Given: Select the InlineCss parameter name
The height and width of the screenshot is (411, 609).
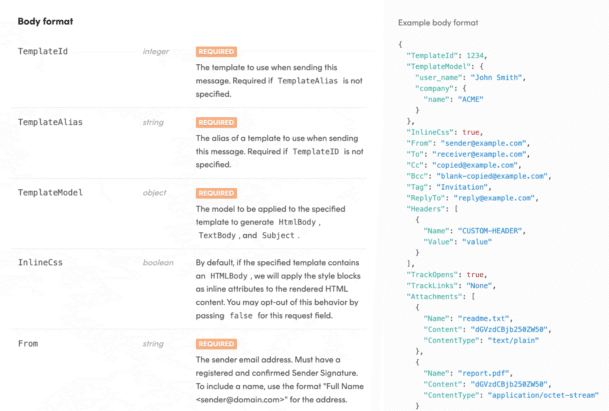Looking at the screenshot, I should click(x=40, y=263).
